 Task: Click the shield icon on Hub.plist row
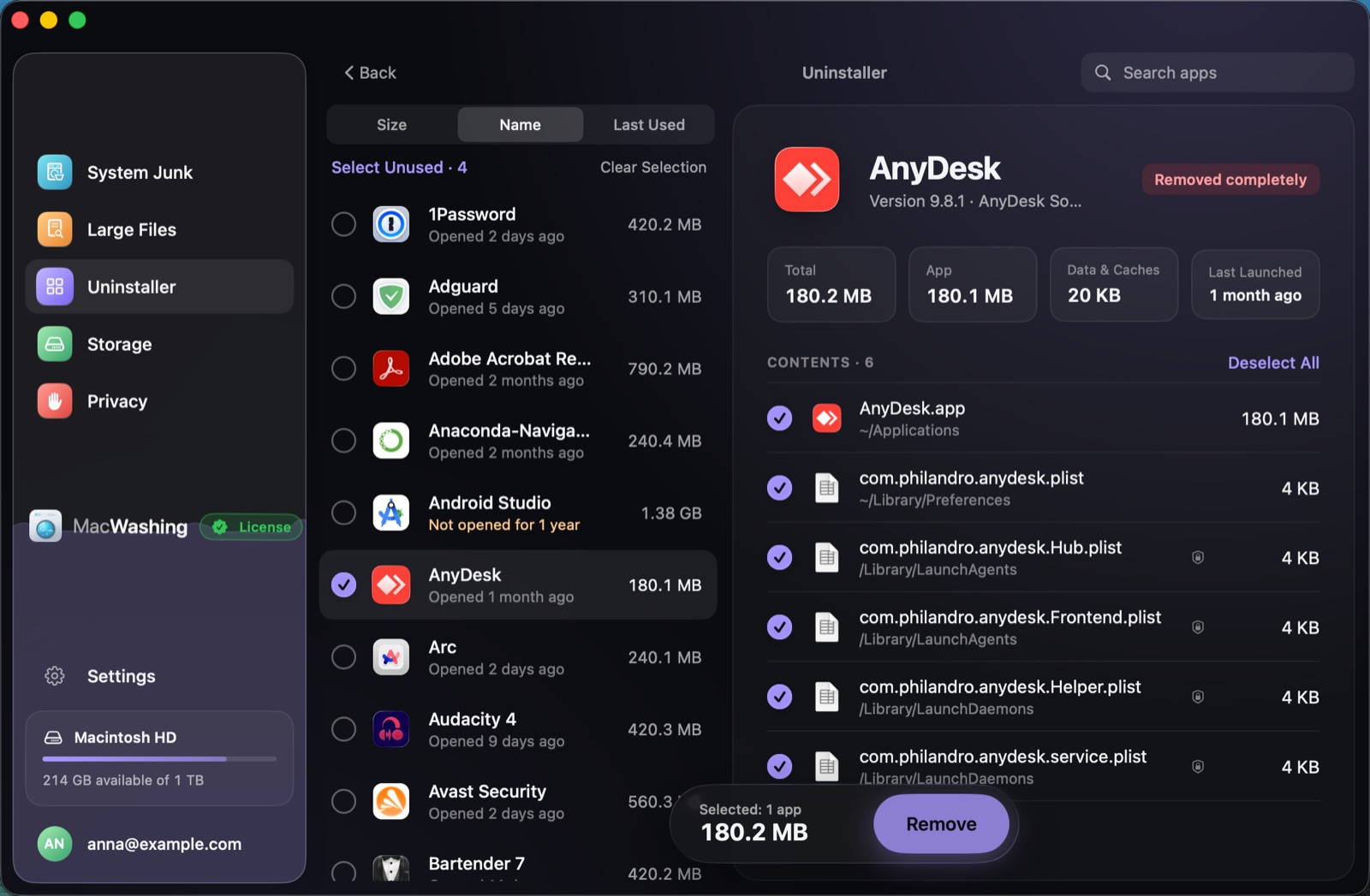[1198, 558]
